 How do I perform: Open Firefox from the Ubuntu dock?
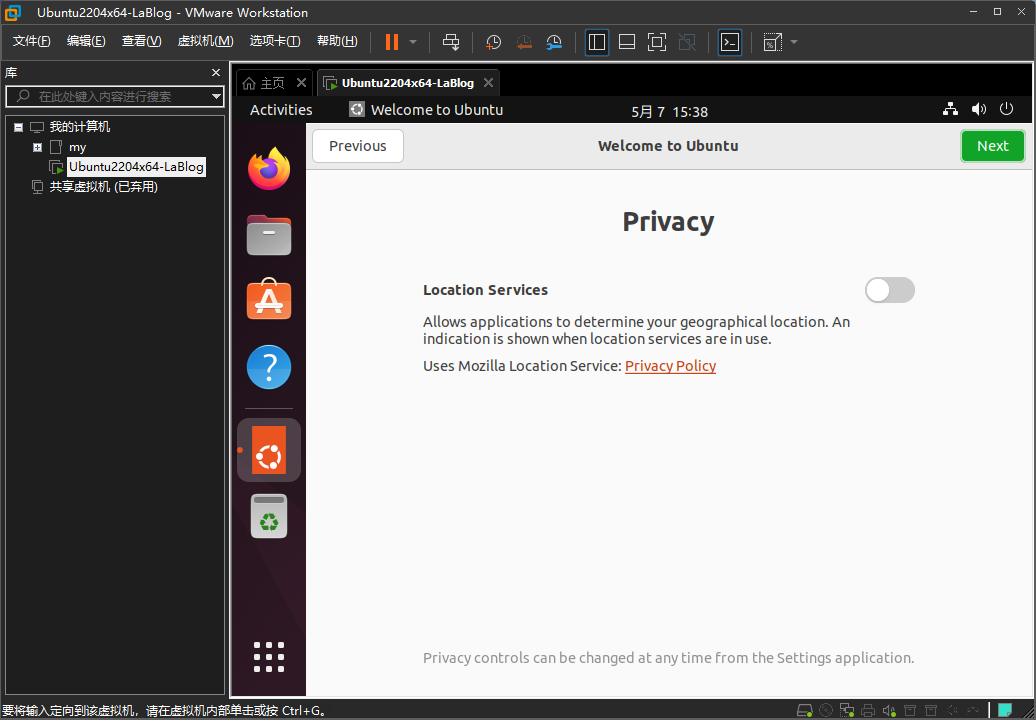(x=269, y=169)
